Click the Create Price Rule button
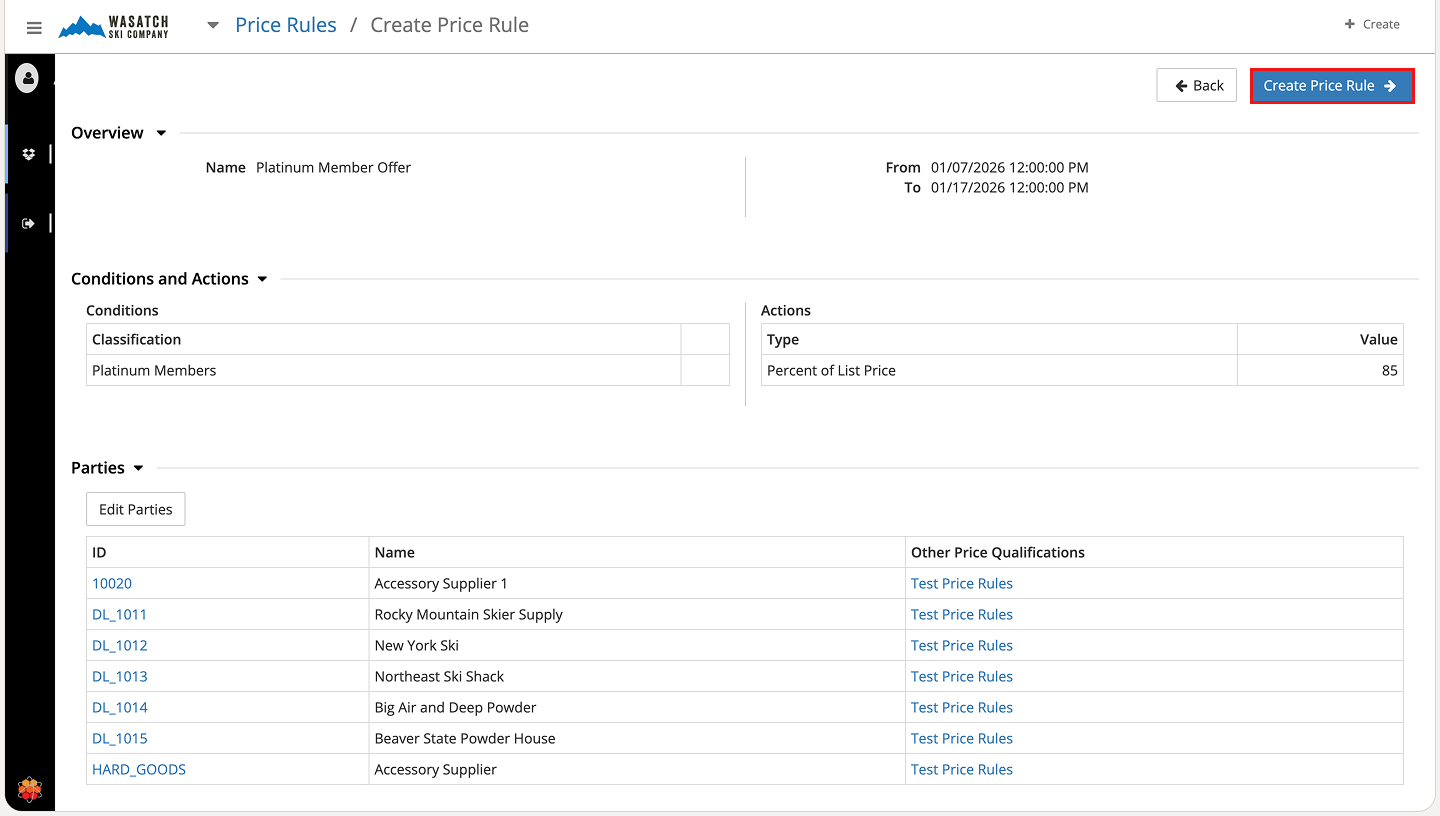 [x=1331, y=86]
